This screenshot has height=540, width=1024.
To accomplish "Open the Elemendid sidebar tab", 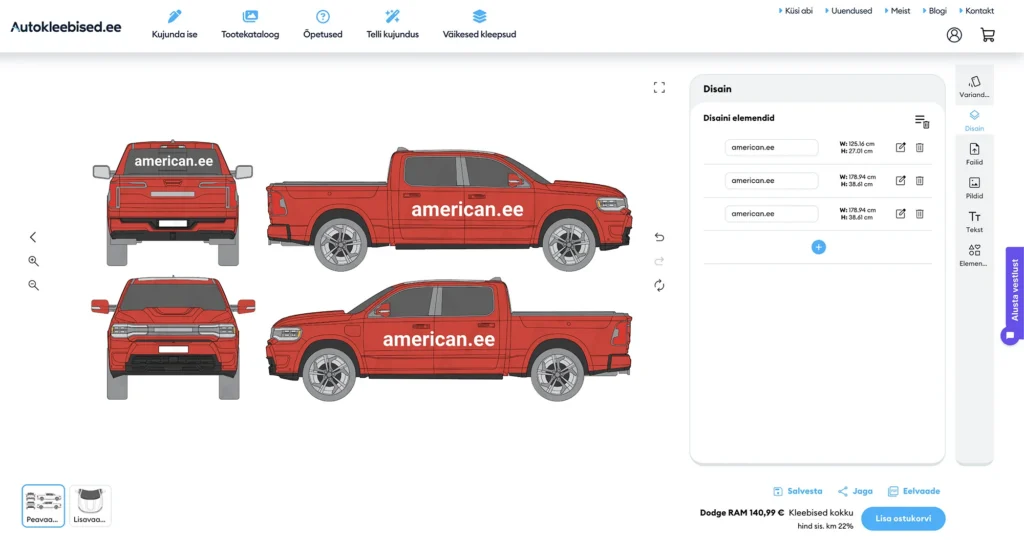I will click(974, 255).
